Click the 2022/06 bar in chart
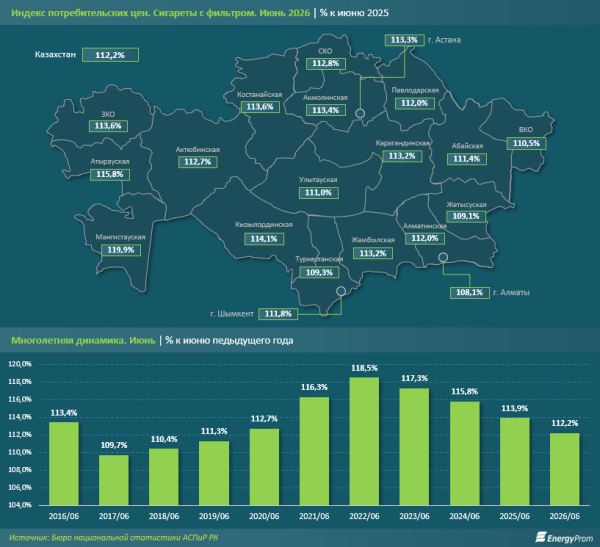The height and width of the screenshot is (547, 600). (x=364, y=441)
